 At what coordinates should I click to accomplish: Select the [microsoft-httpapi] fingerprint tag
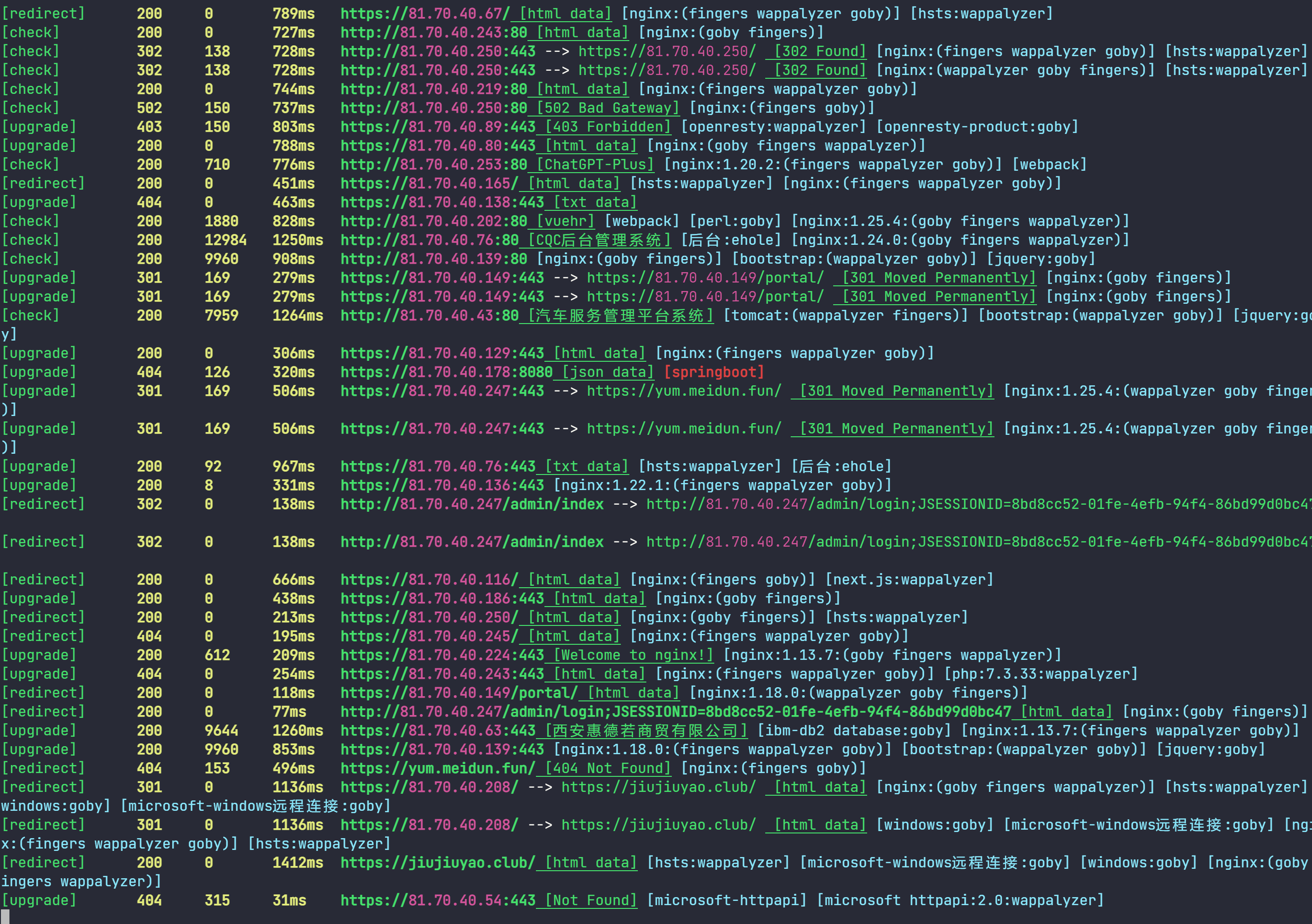(x=726, y=899)
